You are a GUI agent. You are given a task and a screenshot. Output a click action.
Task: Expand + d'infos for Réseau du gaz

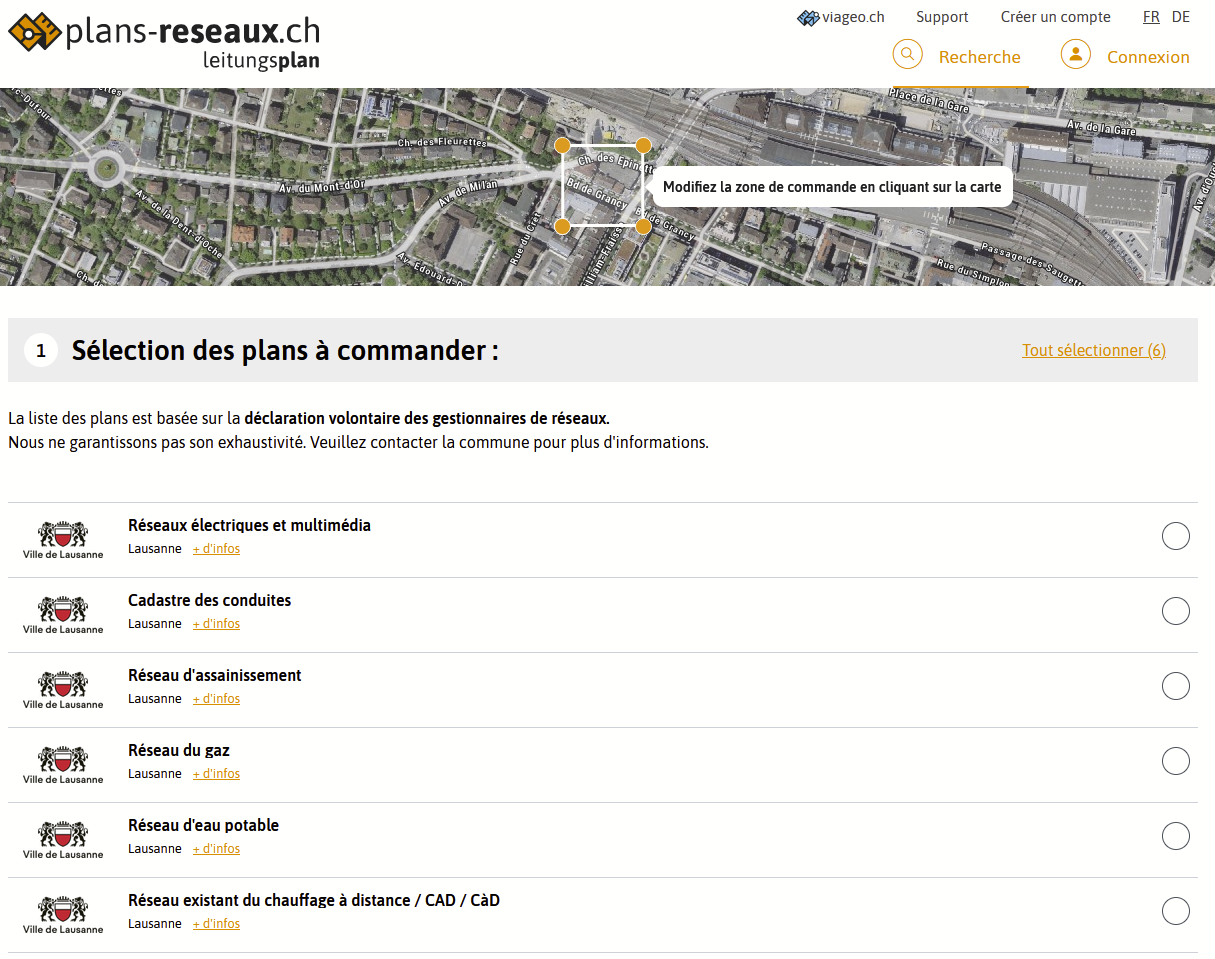click(216, 774)
